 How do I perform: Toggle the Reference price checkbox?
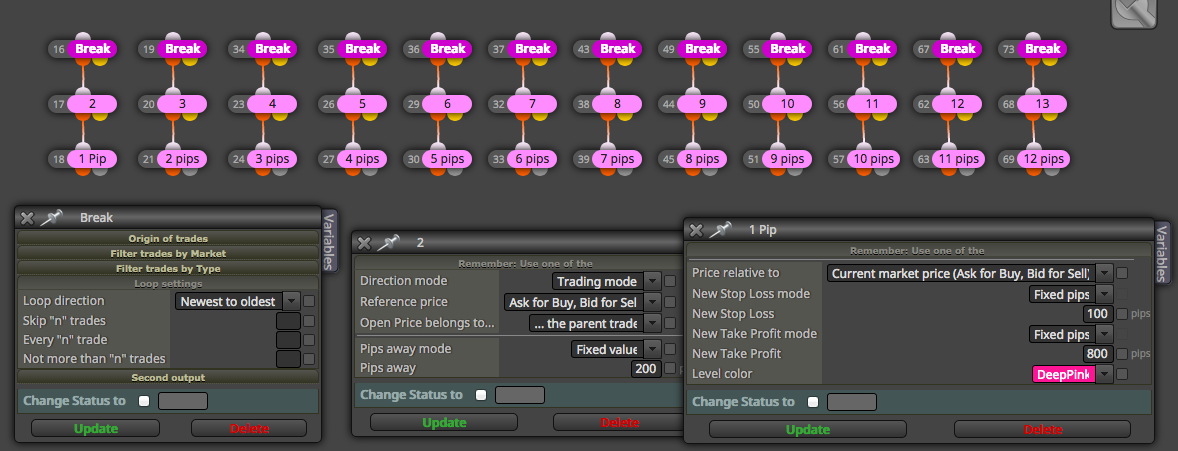[670, 302]
